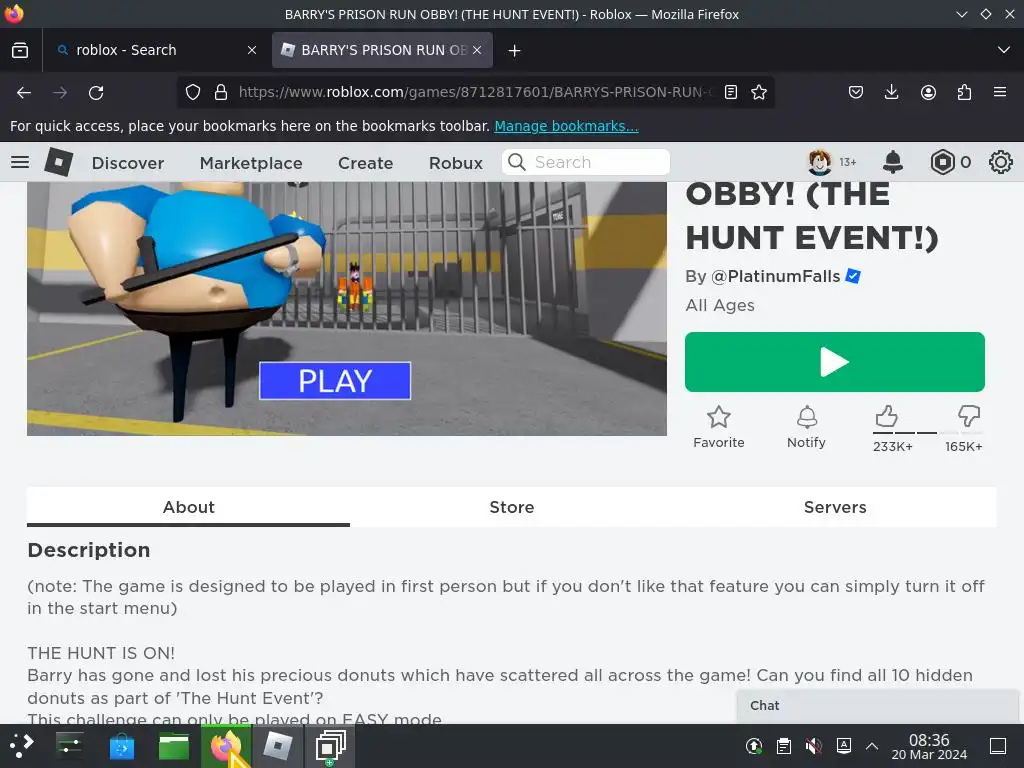
Task: Close the roblox - Search tab
Action: point(251,50)
